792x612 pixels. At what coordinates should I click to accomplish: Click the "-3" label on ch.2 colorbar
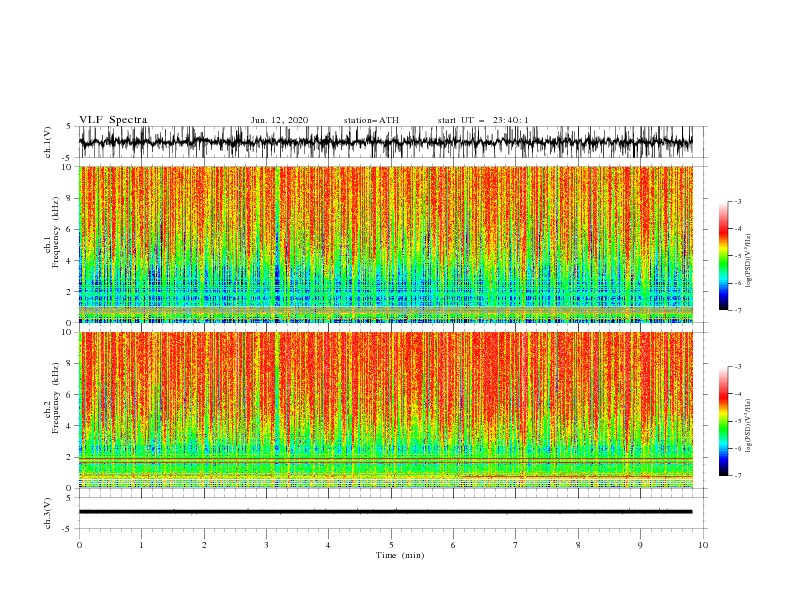738,367
